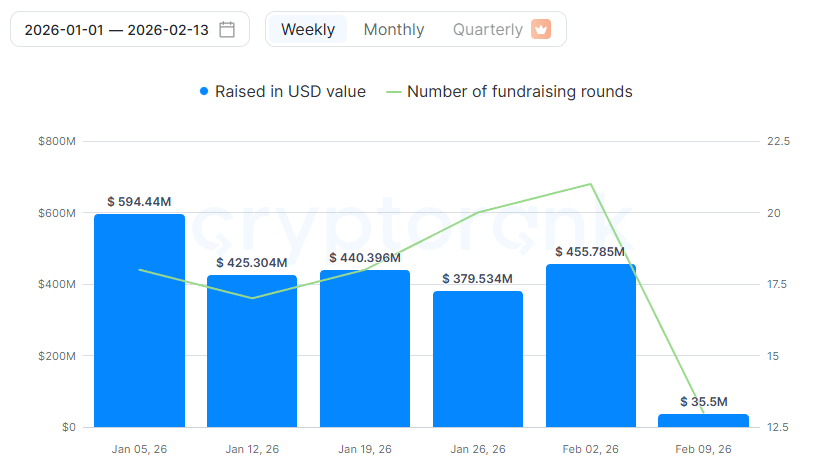Click the small Feb 09, 26 bar
This screenshot has height=469, width=826.
[703, 421]
